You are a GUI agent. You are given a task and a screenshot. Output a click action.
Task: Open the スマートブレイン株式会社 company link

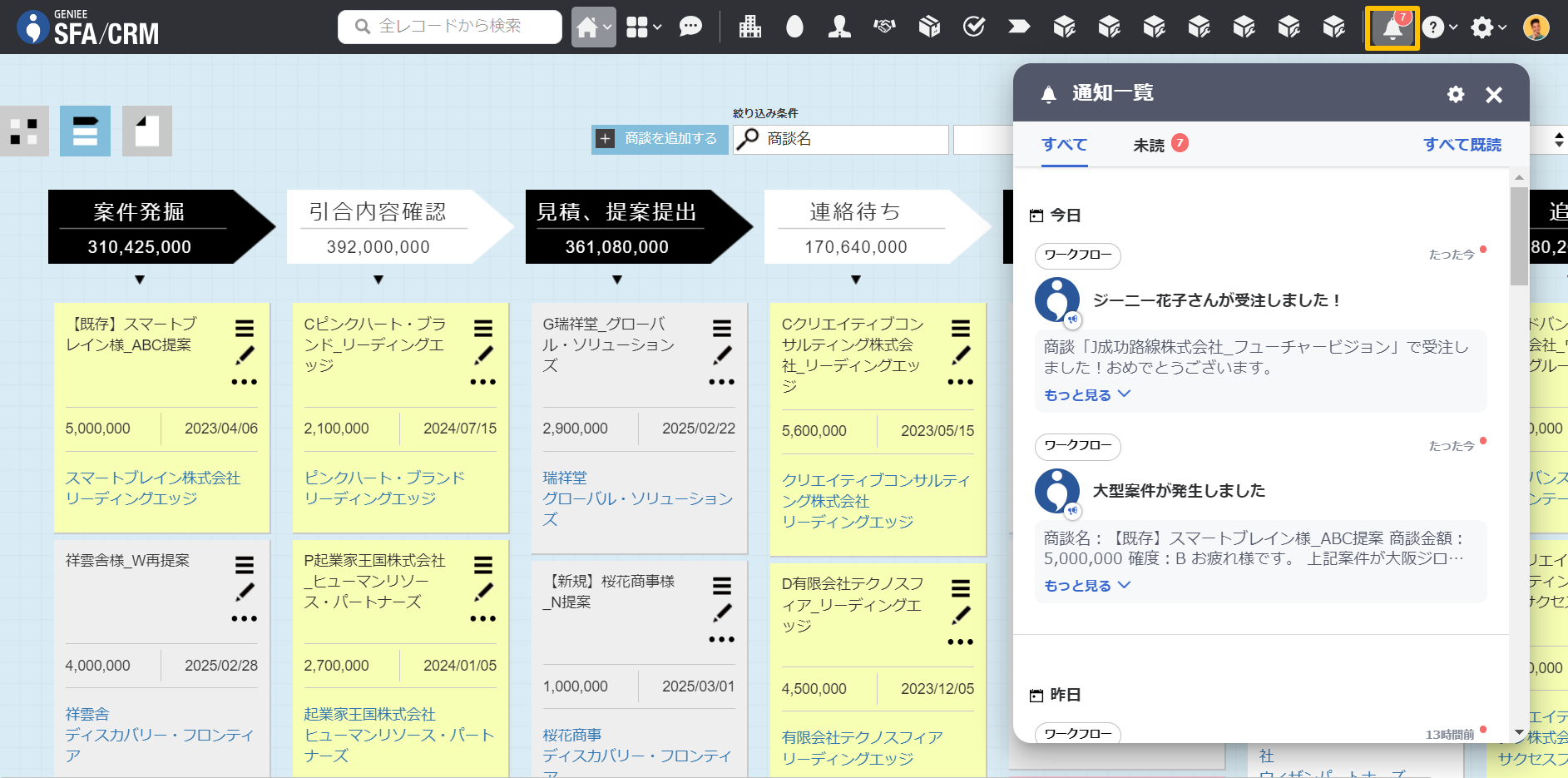click(x=153, y=478)
